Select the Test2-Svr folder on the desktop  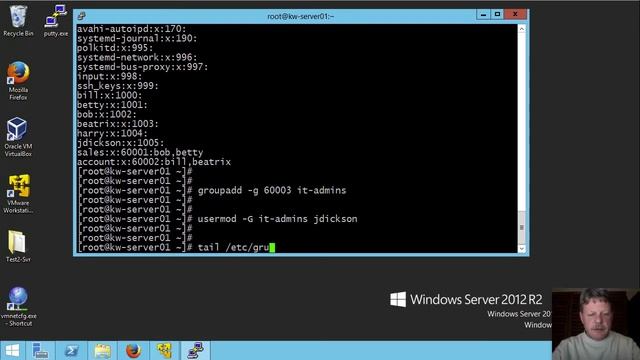click(18, 246)
